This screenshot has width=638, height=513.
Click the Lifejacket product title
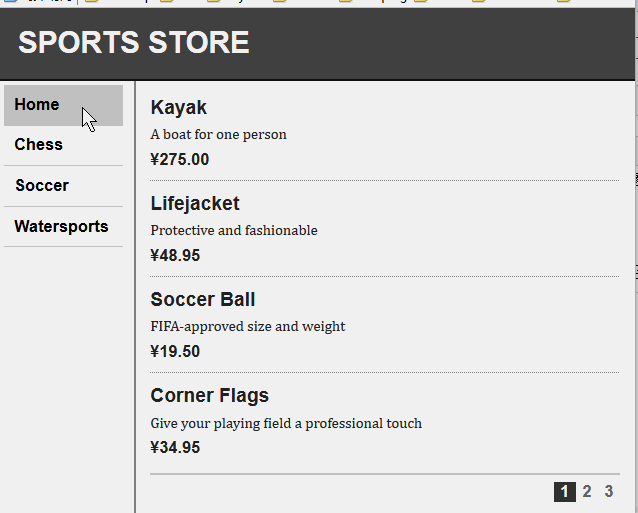(x=195, y=204)
